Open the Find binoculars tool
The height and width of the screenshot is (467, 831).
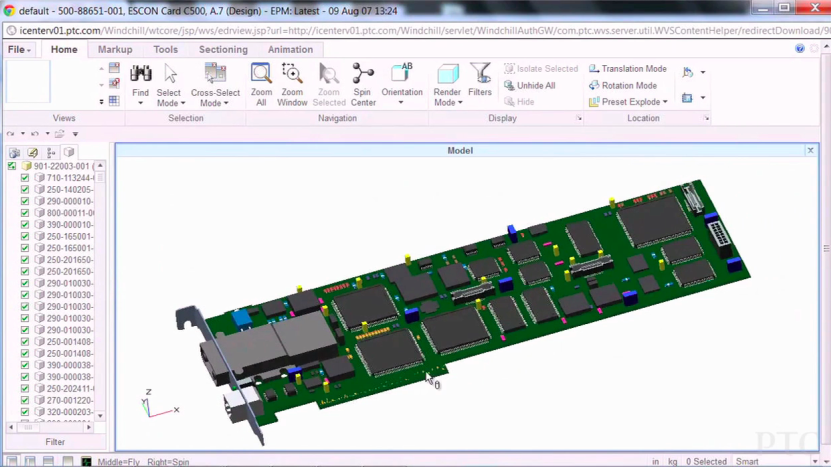coord(140,74)
